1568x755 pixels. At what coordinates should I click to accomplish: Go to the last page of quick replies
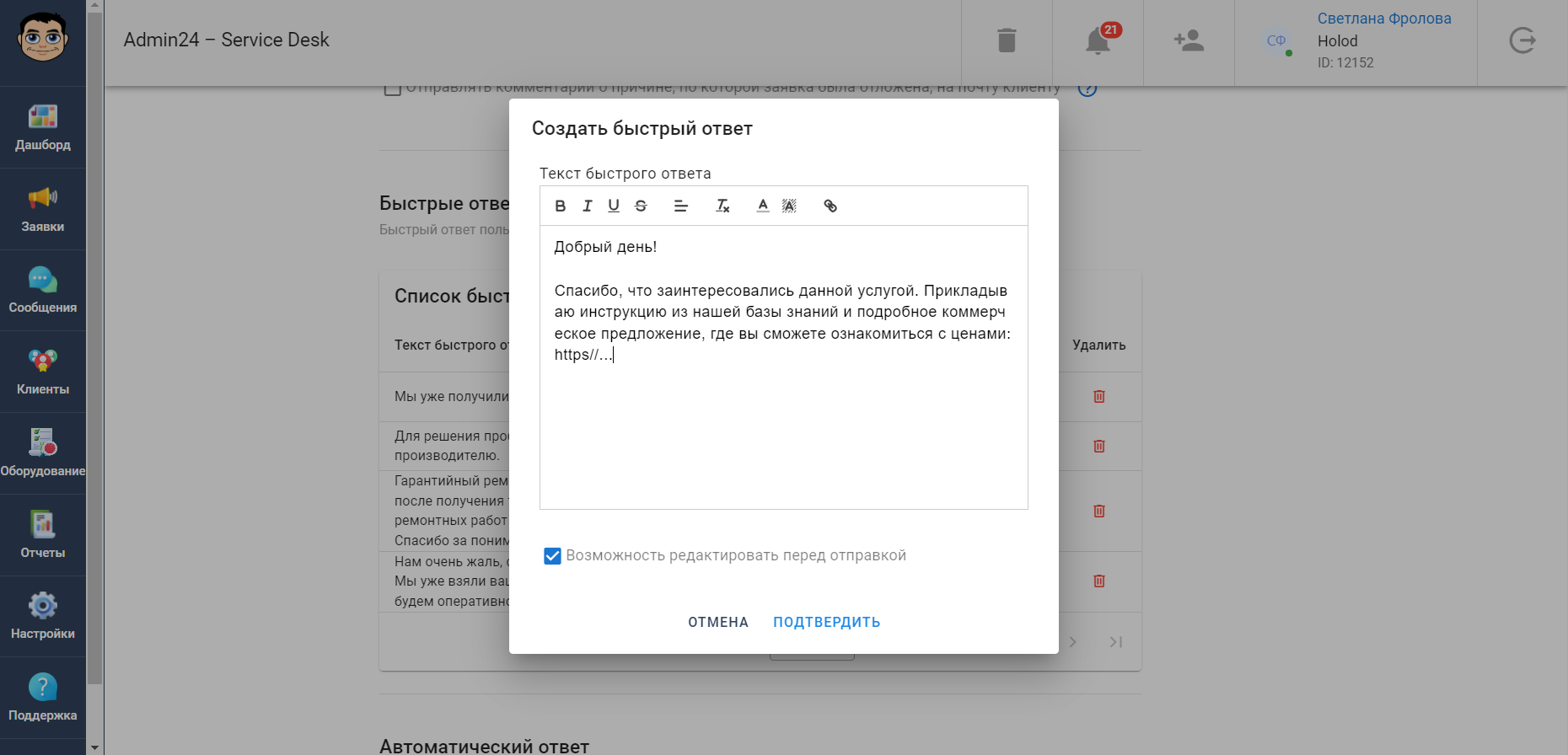click(1116, 642)
